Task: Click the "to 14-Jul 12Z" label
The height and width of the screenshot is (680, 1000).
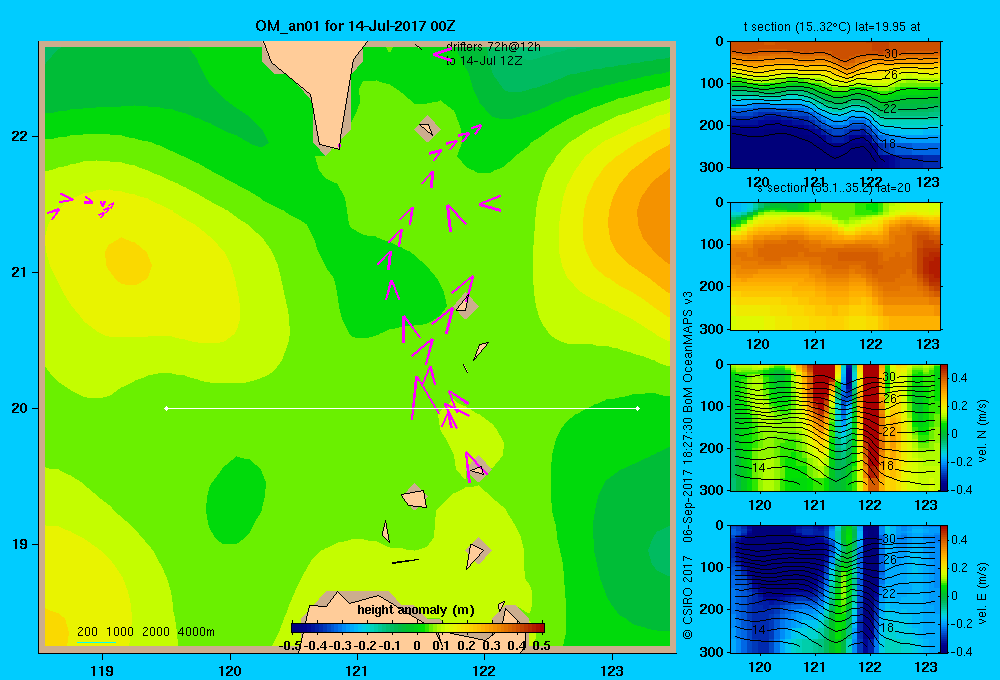Action: [484, 61]
